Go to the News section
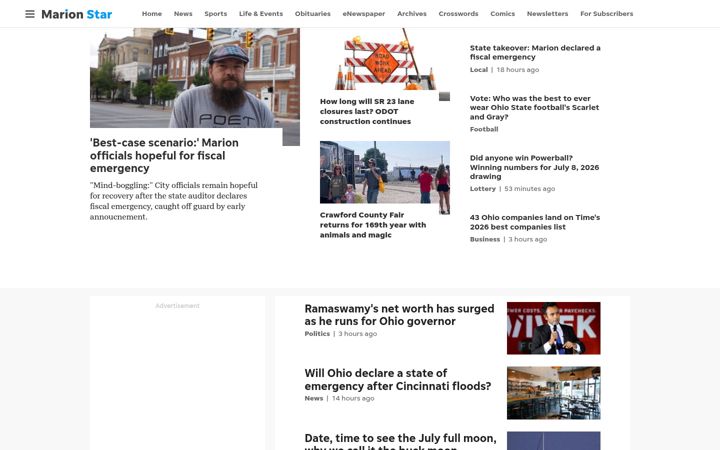720x450 pixels. [183, 14]
